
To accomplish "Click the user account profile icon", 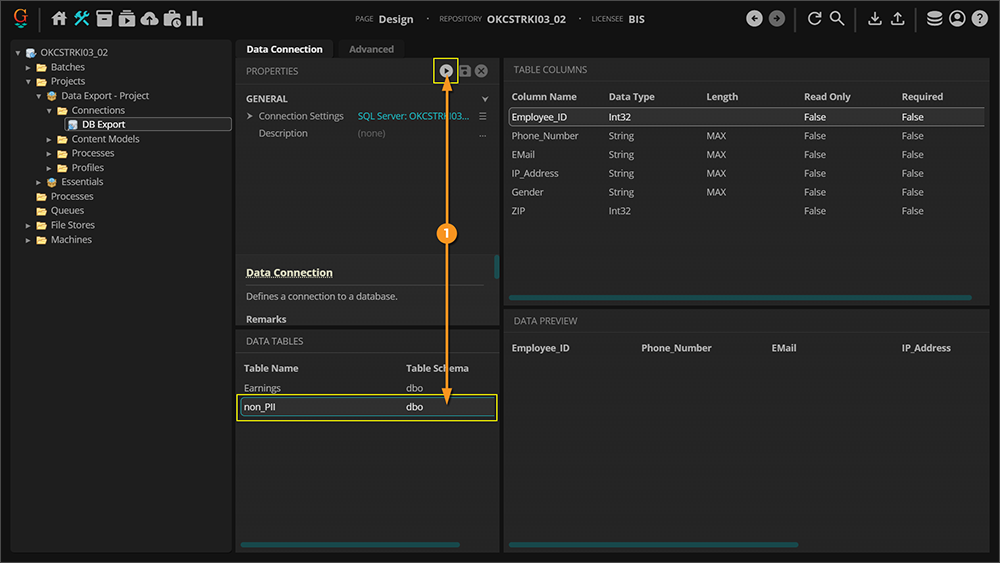I will click(x=957, y=18).
